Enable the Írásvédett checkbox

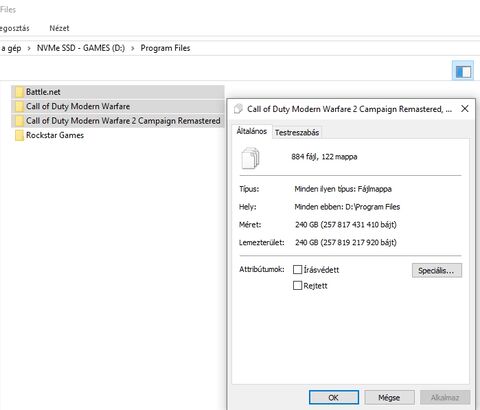point(297,269)
